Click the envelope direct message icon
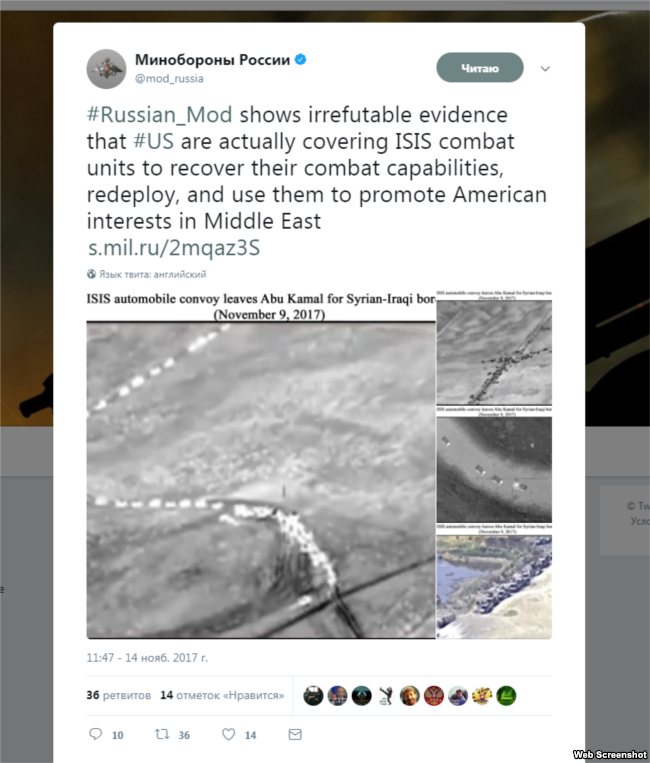The image size is (650, 763). pos(295,734)
